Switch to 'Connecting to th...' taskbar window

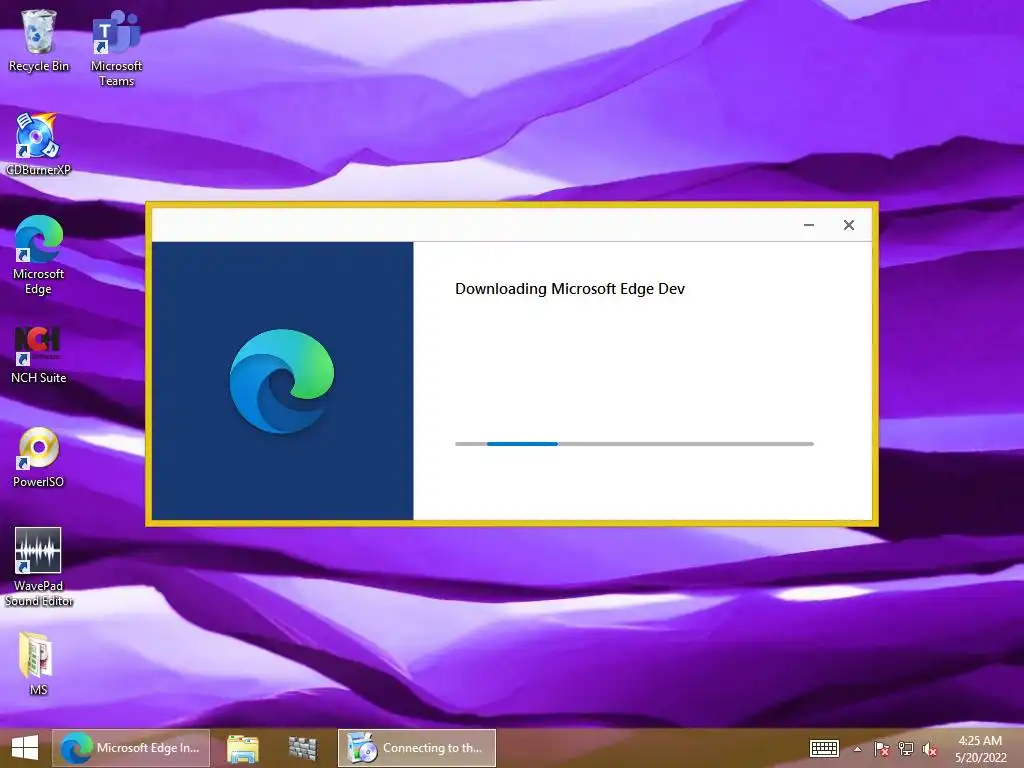tap(417, 748)
